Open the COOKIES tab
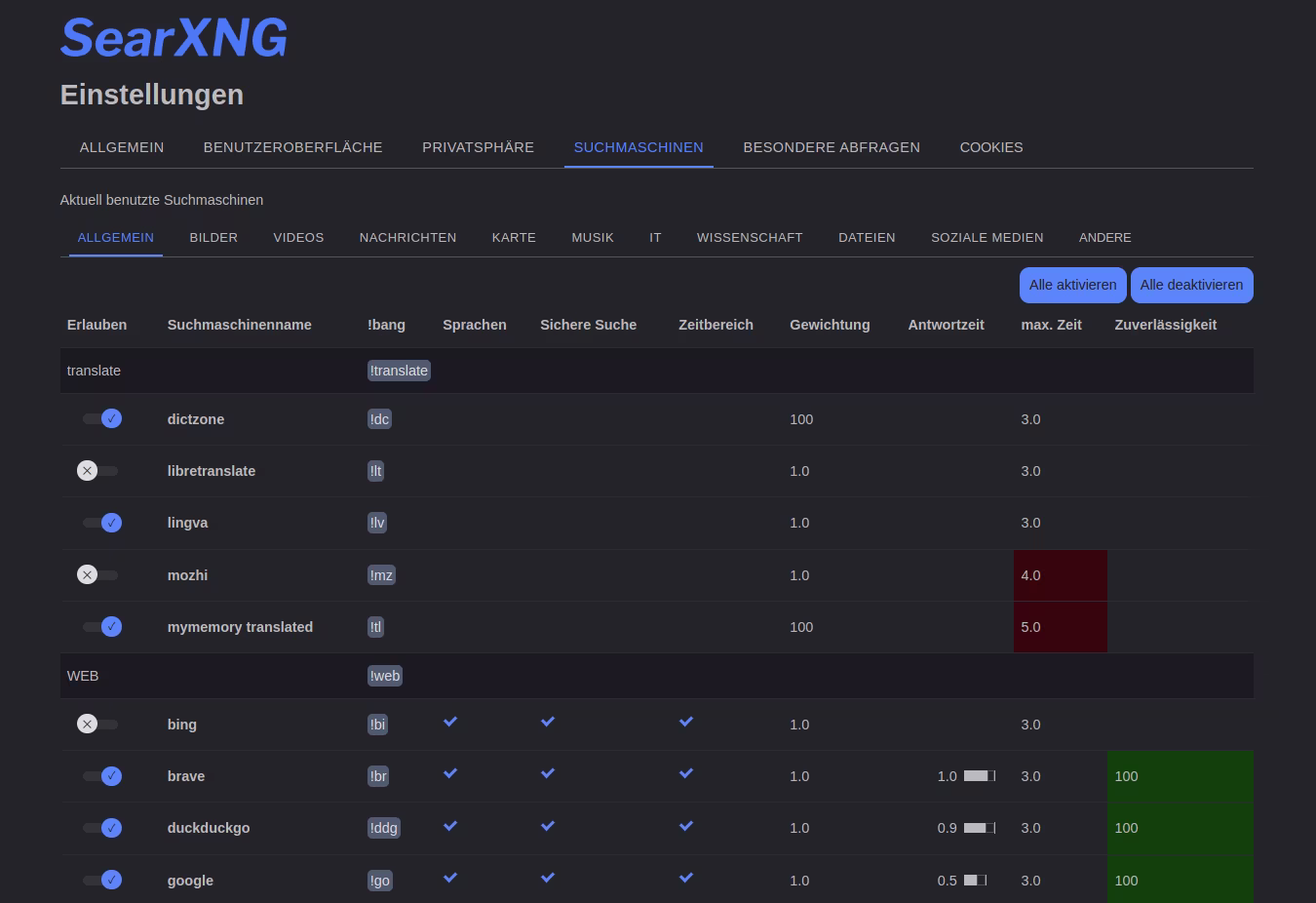The width and height of the screenshot is (1316, 903). (991, 147)
